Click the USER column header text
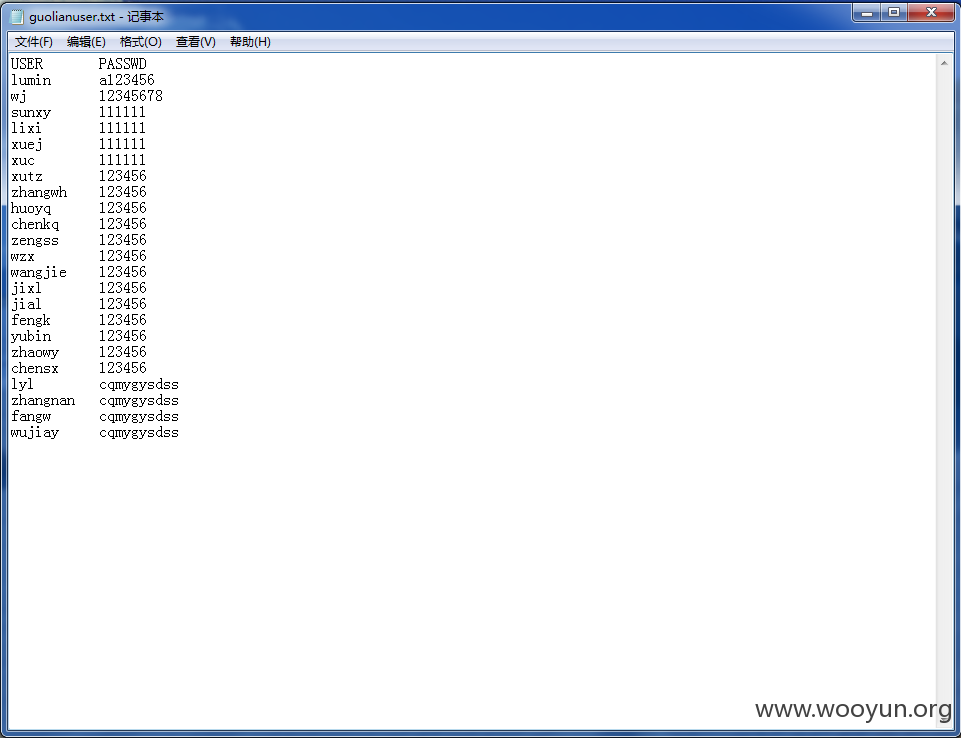This screenshot has height=738, width=961. [27, 64]
